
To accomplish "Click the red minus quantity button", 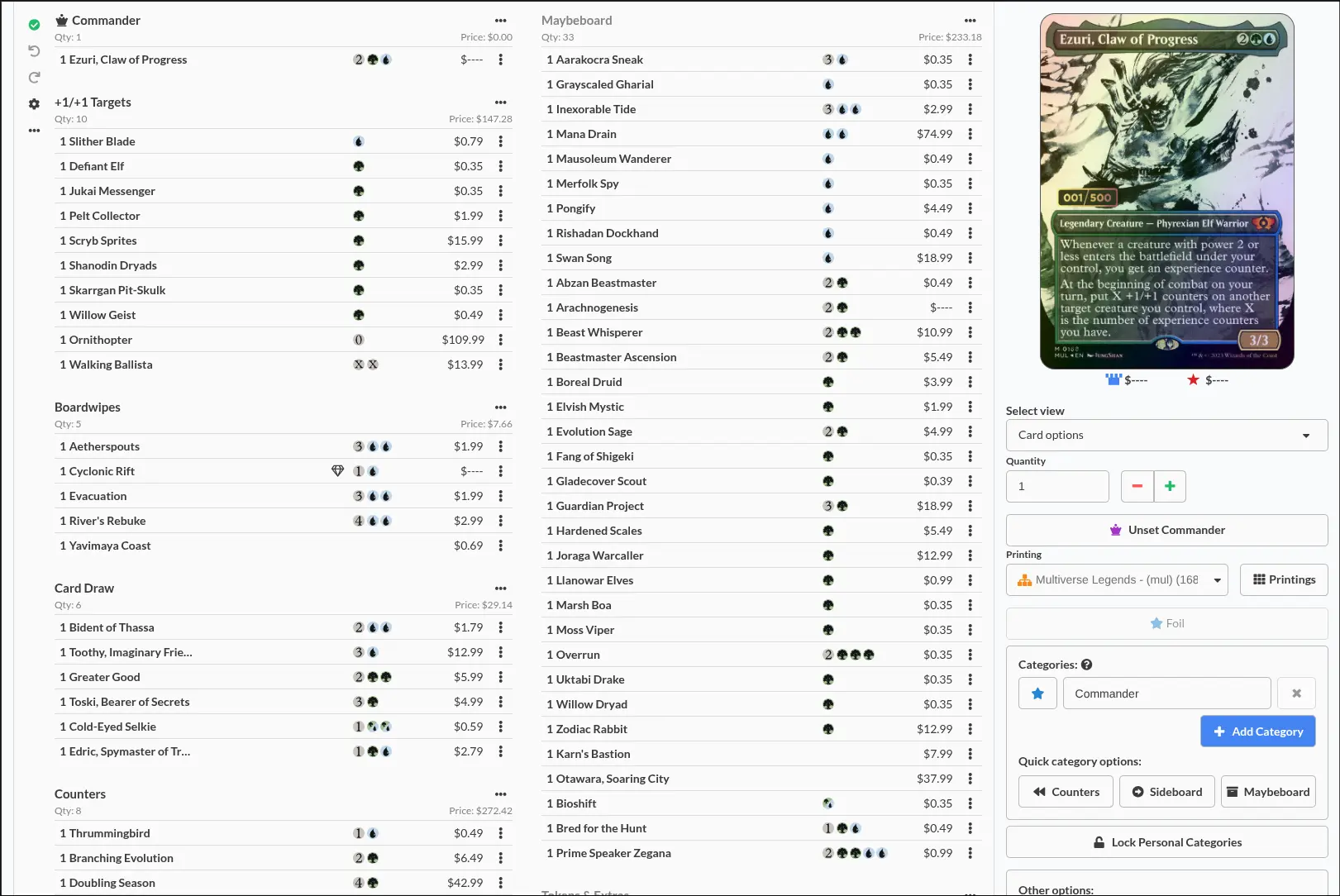I will click(1137, 486).
